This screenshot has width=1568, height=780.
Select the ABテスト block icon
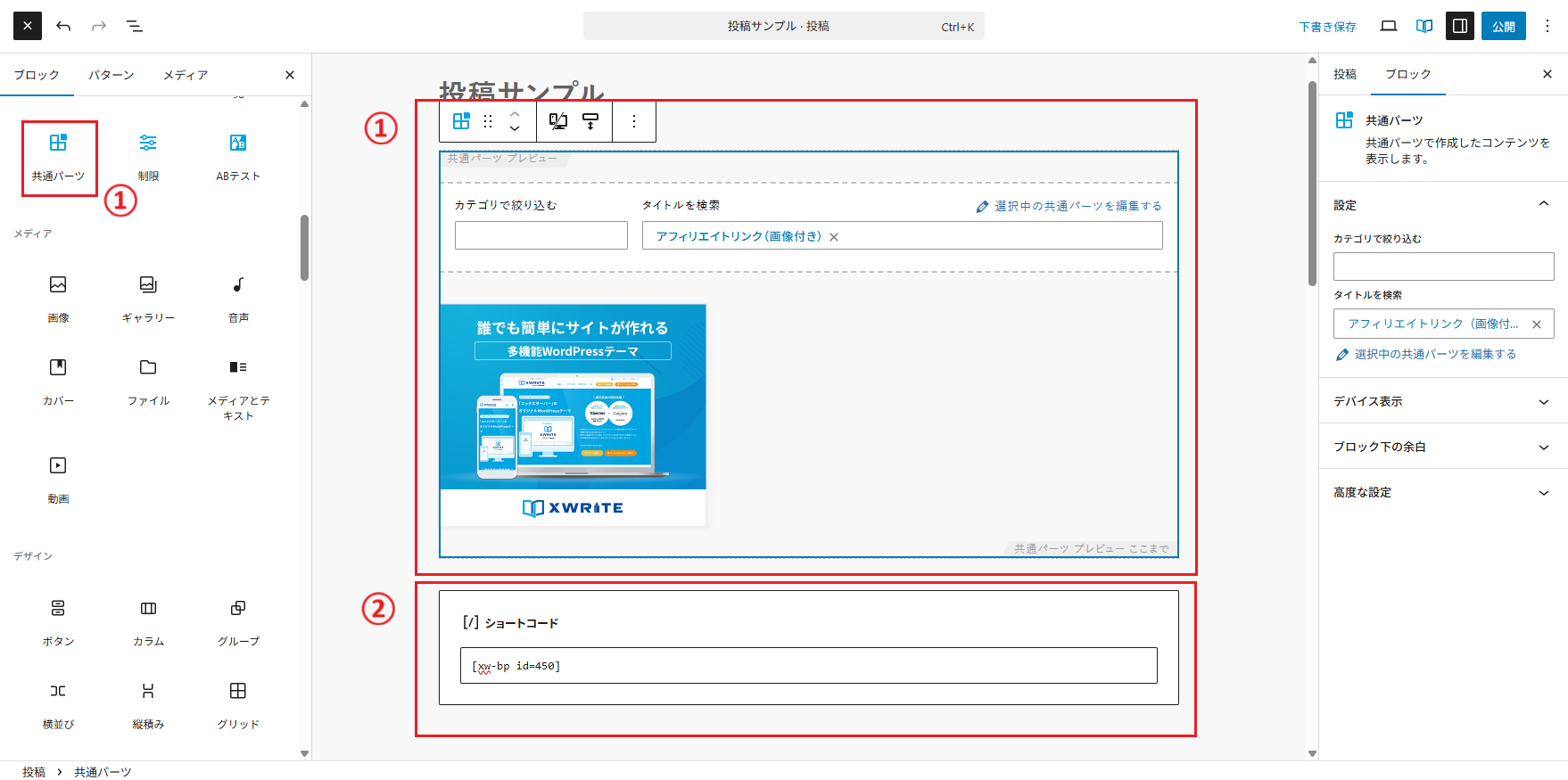238,155
